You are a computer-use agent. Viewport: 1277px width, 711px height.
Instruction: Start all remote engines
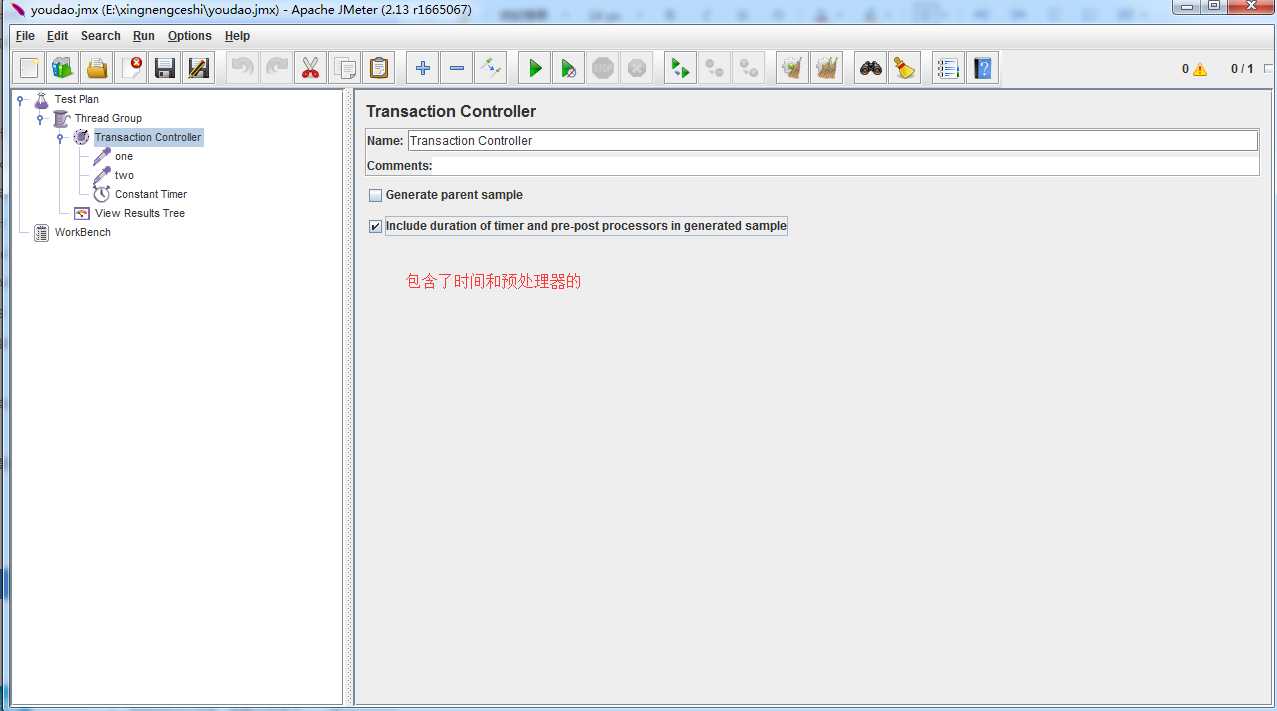click(x=680, y=68)
